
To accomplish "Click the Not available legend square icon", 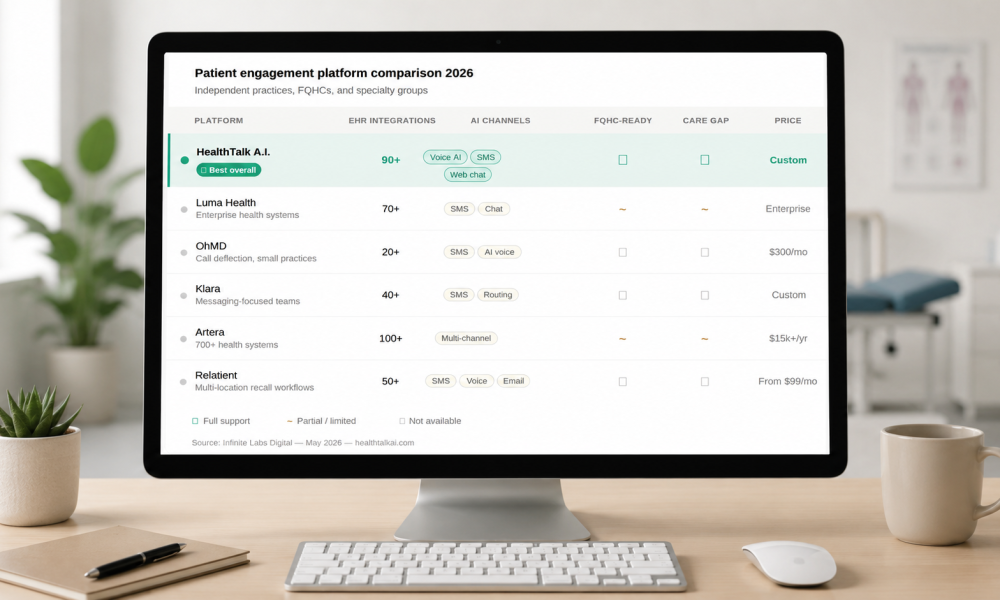I will pos(402,421).
